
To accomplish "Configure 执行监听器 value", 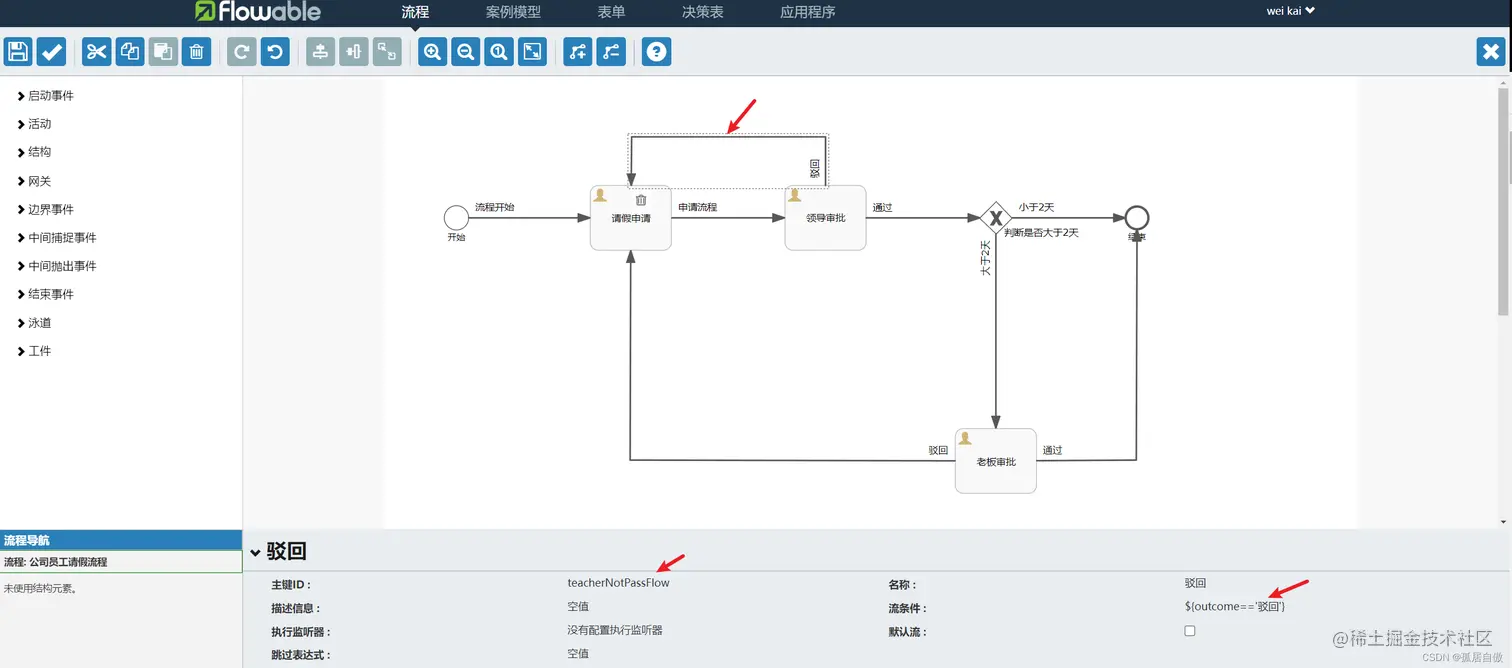I will (x=615, y=631).
